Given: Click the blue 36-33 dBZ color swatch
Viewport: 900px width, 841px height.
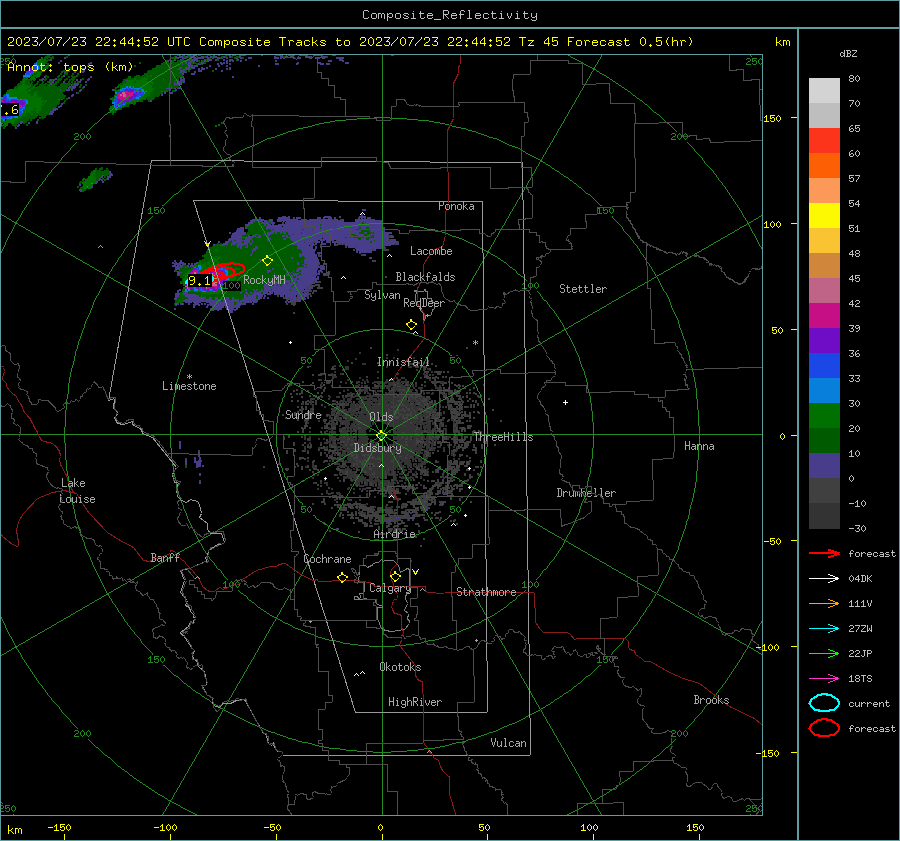Looking at the screenshot, I should click(824, 366).
